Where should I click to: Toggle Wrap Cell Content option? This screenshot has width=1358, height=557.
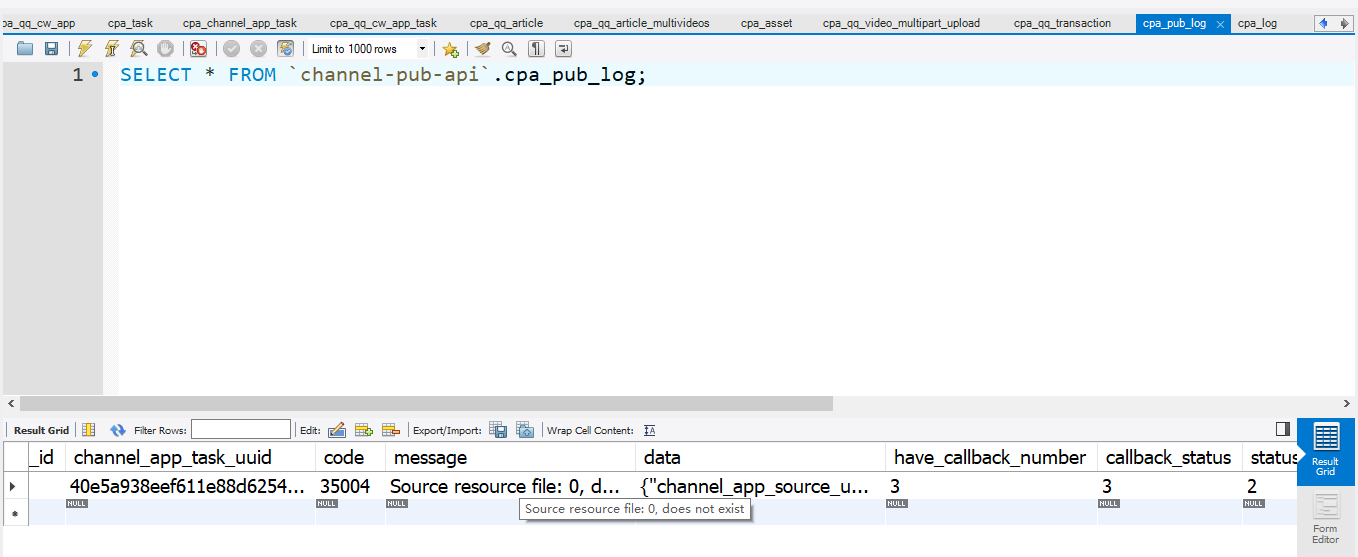[650, 430]
